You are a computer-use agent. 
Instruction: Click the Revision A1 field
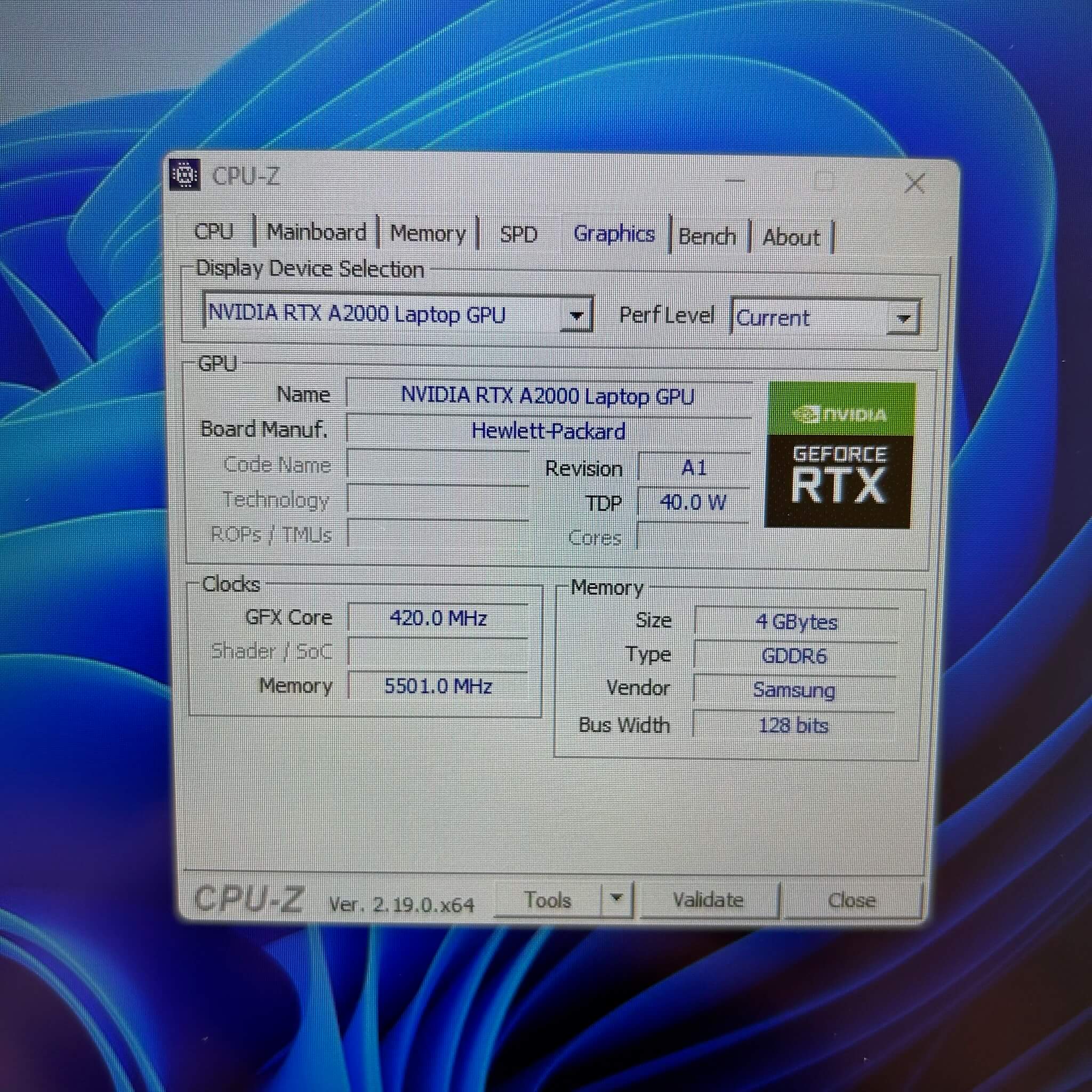click(x=694, y=469)
